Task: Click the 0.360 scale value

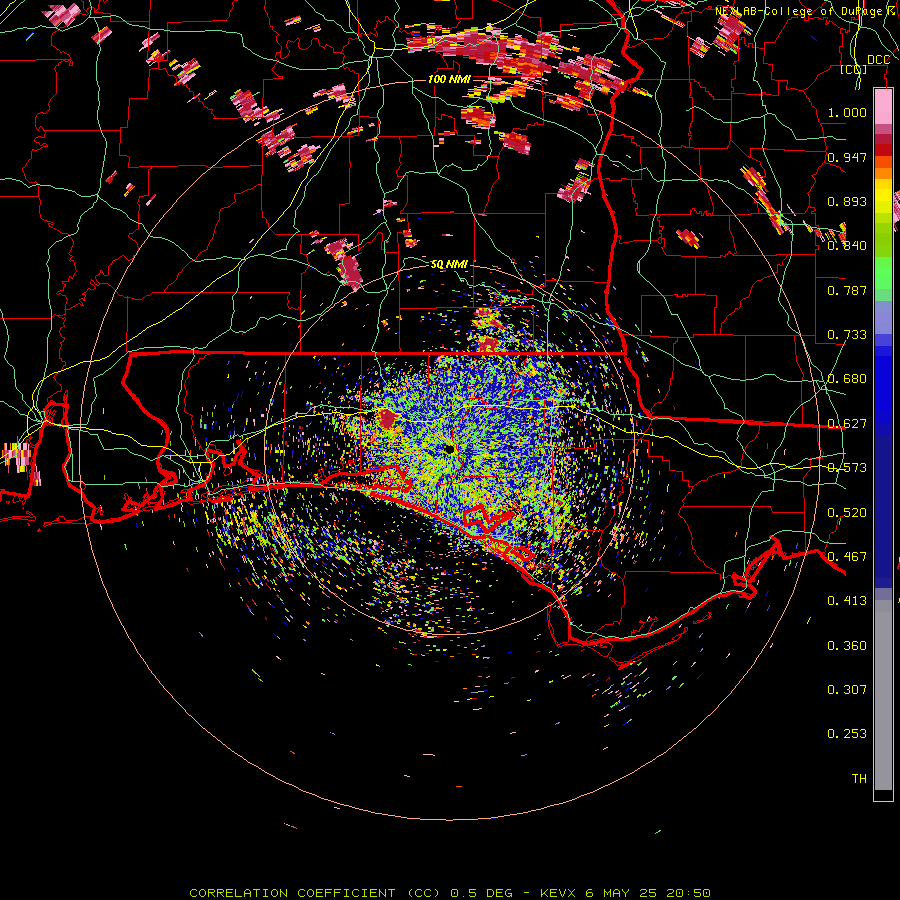Action: (847, 645)
